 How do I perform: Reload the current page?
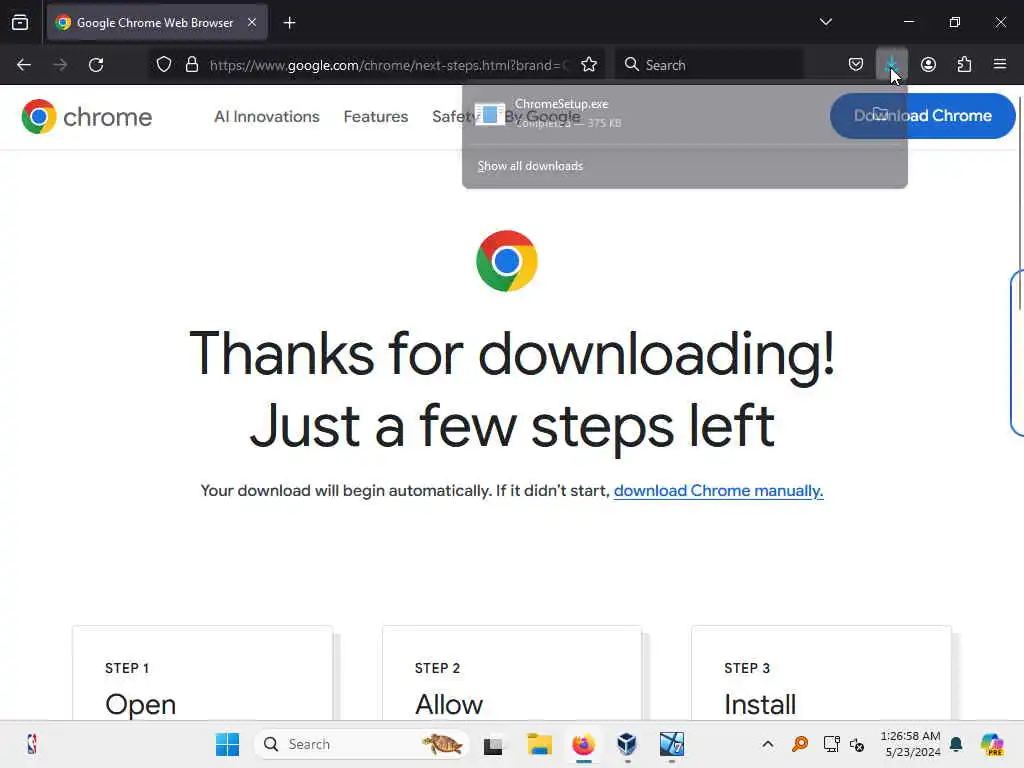(96, 65)
